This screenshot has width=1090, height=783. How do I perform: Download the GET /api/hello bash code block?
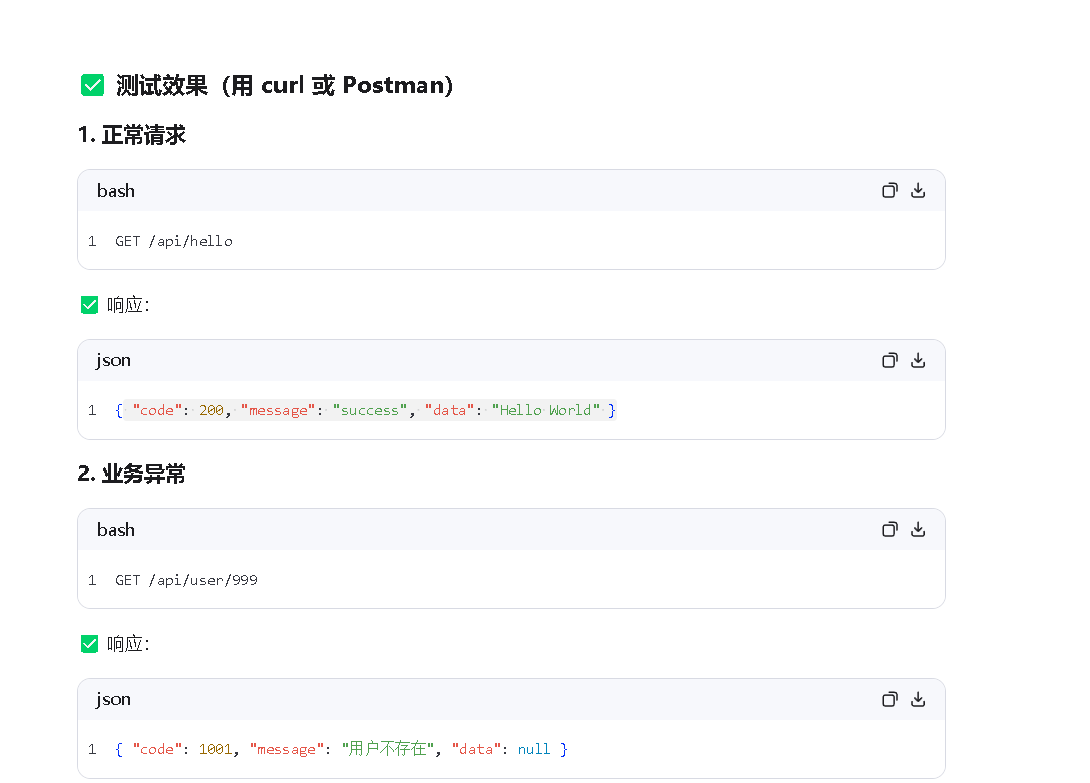pos(918,191)
